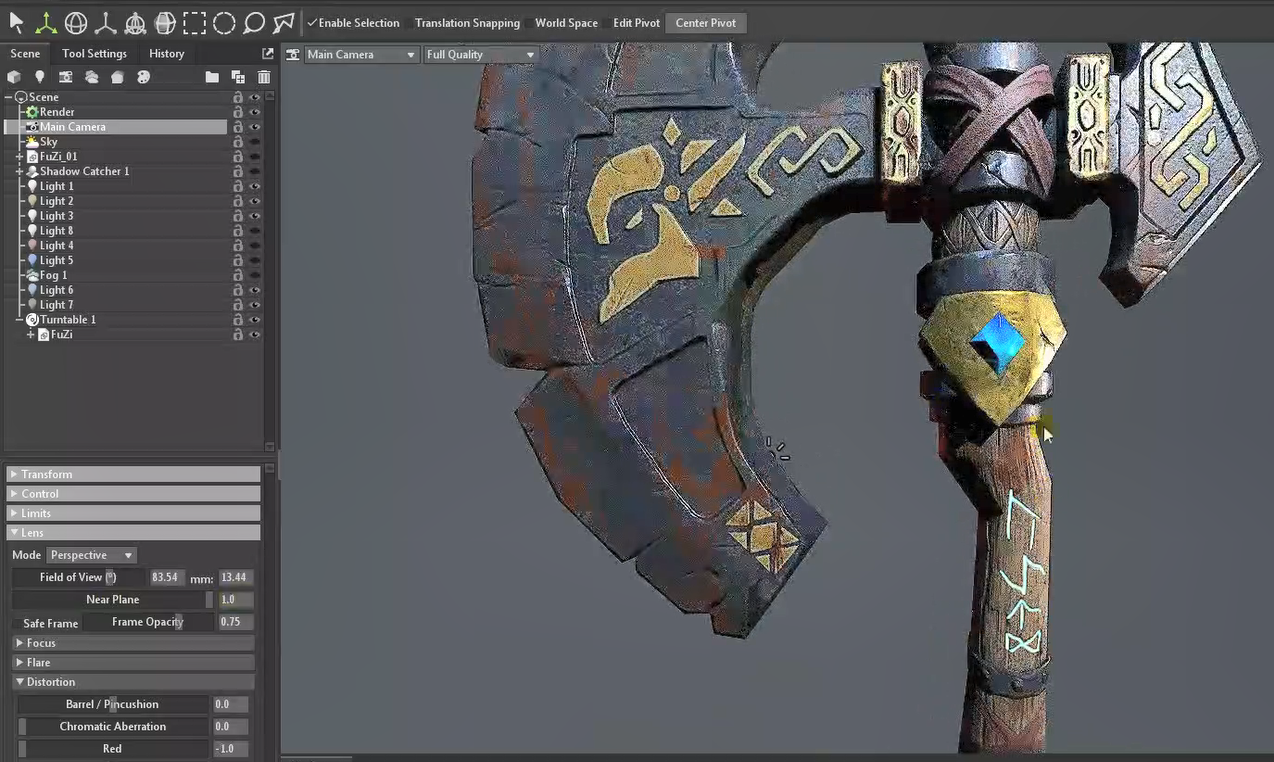1274x762 pixels.
Task: Activate the rectangular marquee selection tool
Action: [195, 22]
